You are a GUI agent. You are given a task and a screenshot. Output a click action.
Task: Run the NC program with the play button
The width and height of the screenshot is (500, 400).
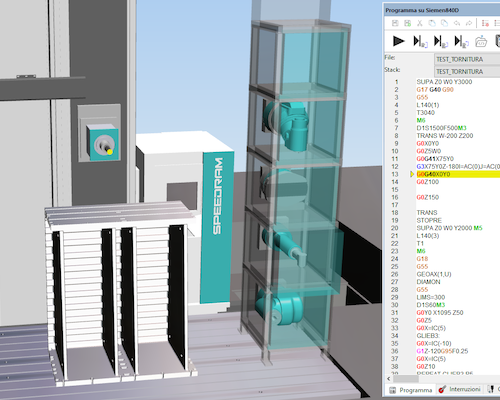coord(398,41)
